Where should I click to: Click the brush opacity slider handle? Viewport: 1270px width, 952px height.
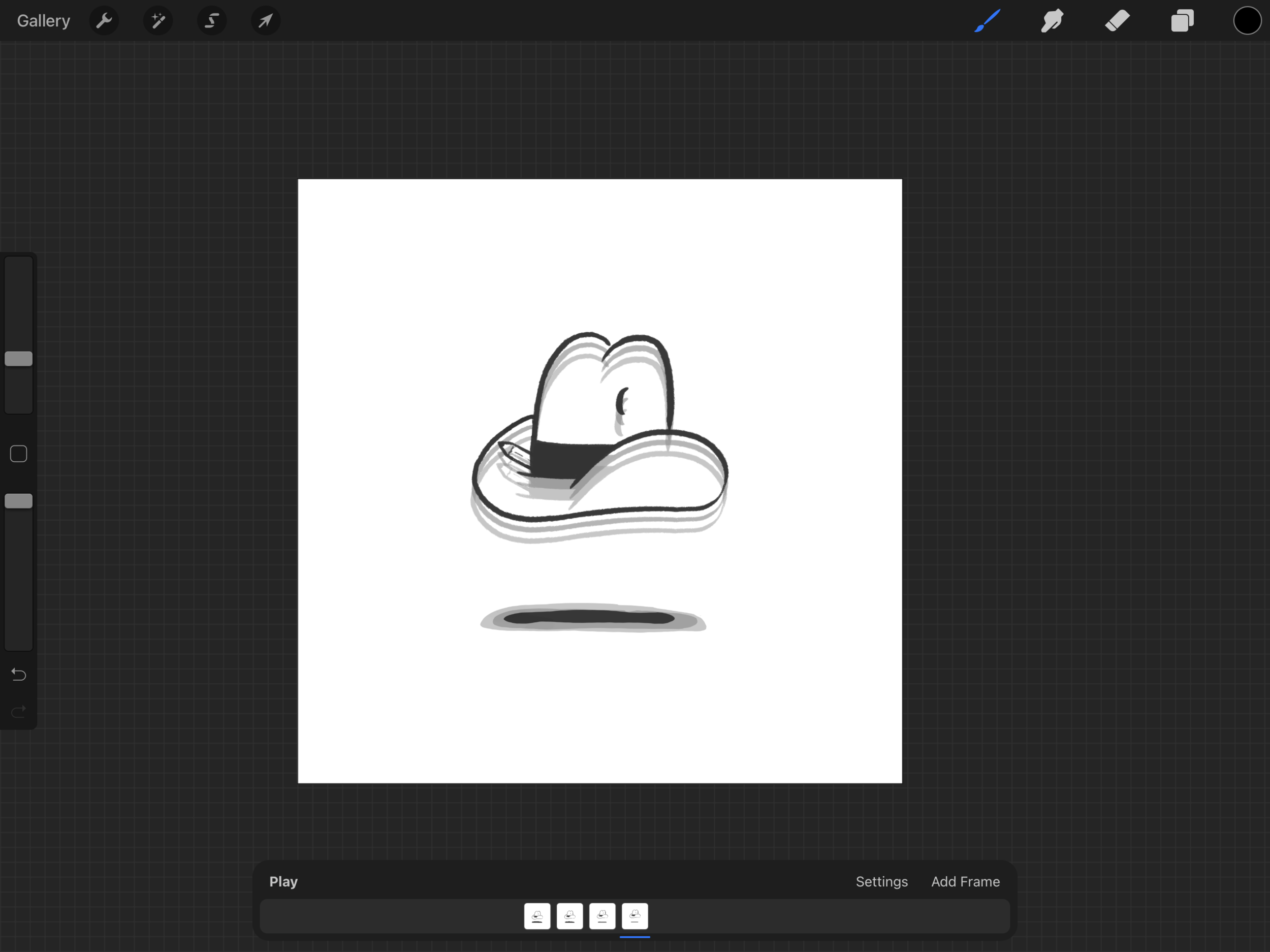click(x=18, y=501)
